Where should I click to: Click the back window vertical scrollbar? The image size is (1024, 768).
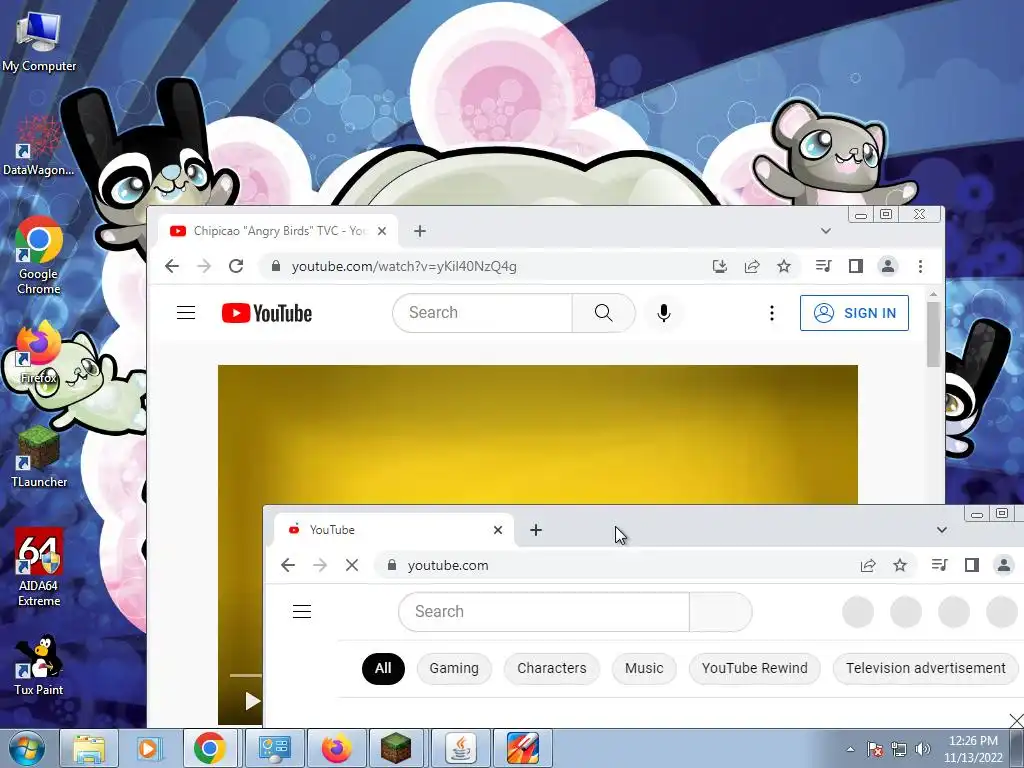[x=933, y=334]
